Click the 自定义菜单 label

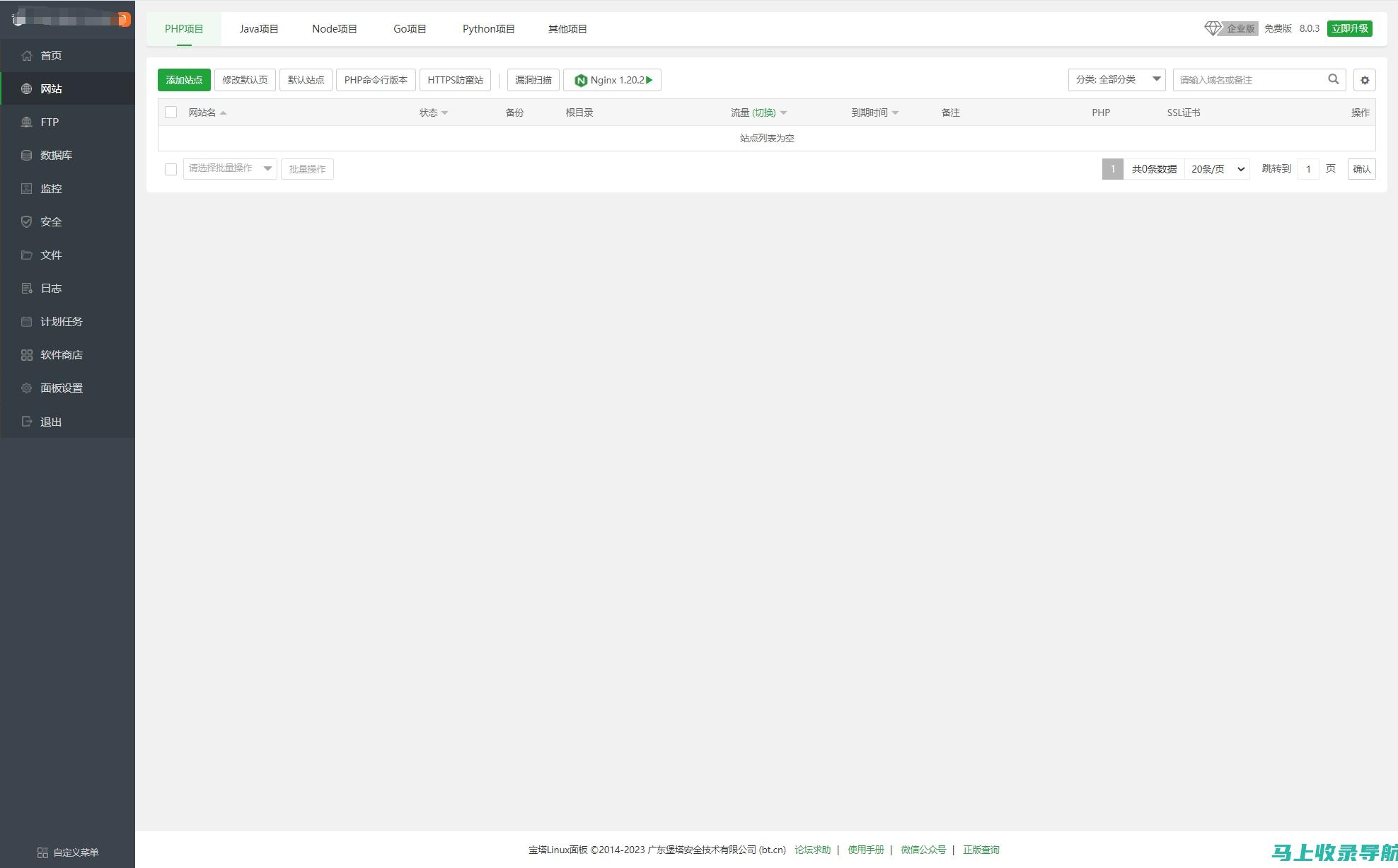[x=76, y=852]
